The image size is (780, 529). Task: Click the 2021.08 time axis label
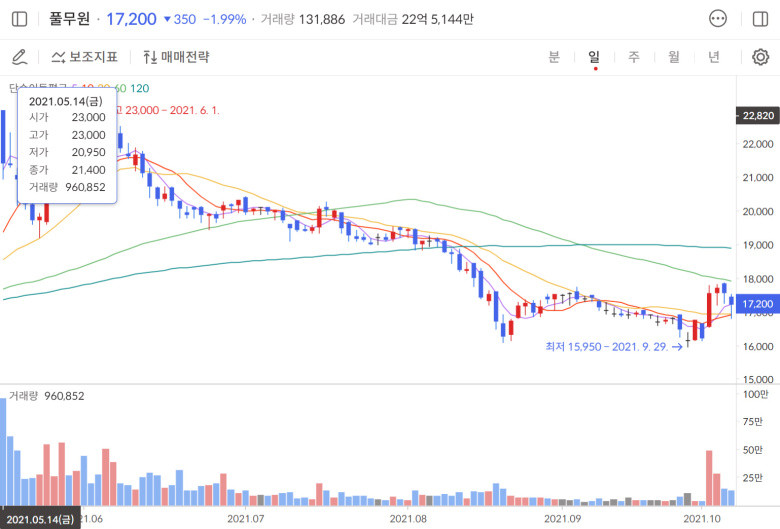point(408,519)
